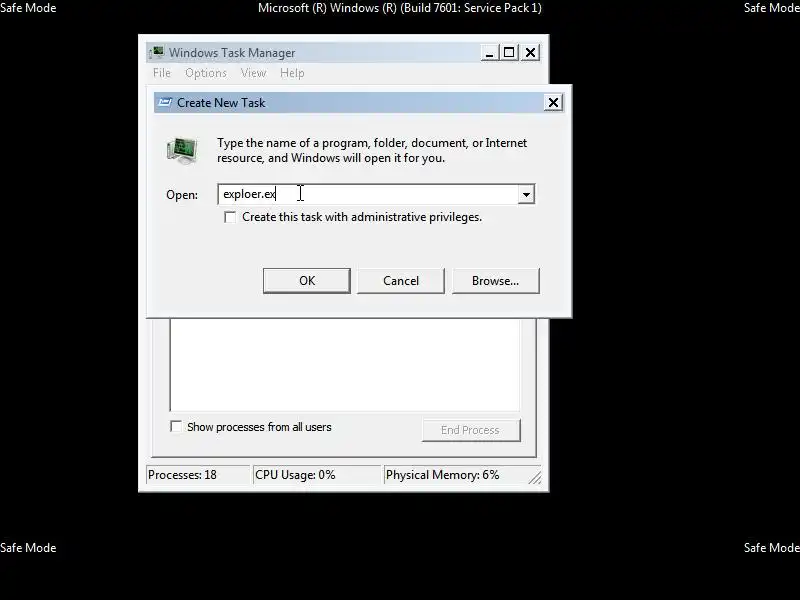Click the Processes: 18 status text
800x600 pixels.
pos(182,475)
